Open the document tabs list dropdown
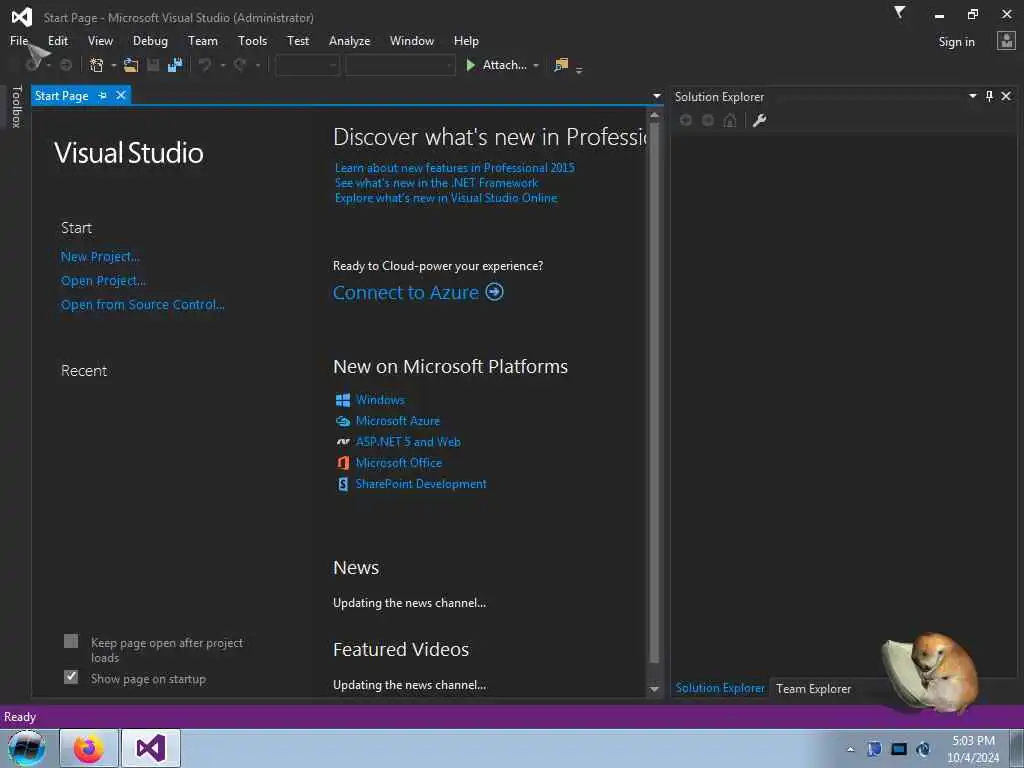Image resolution: width=1024 pixels, height=768 pixels. pos(656,96)
